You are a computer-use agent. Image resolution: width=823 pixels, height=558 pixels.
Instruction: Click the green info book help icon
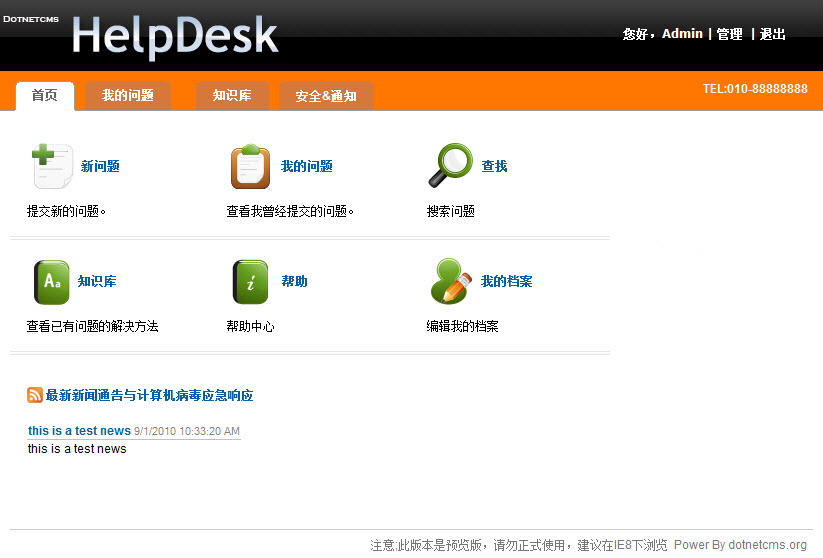pos(250,282)
